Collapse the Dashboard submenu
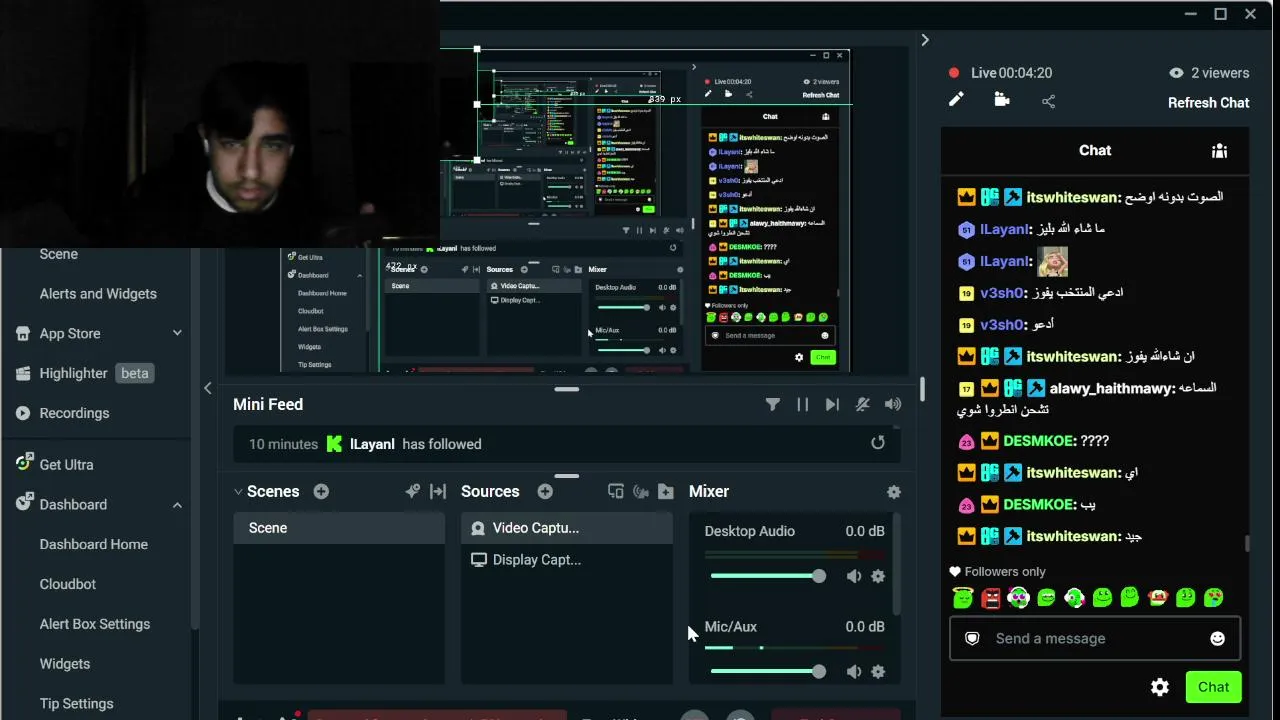1280x720 pixels. click(x=177, y=505)
